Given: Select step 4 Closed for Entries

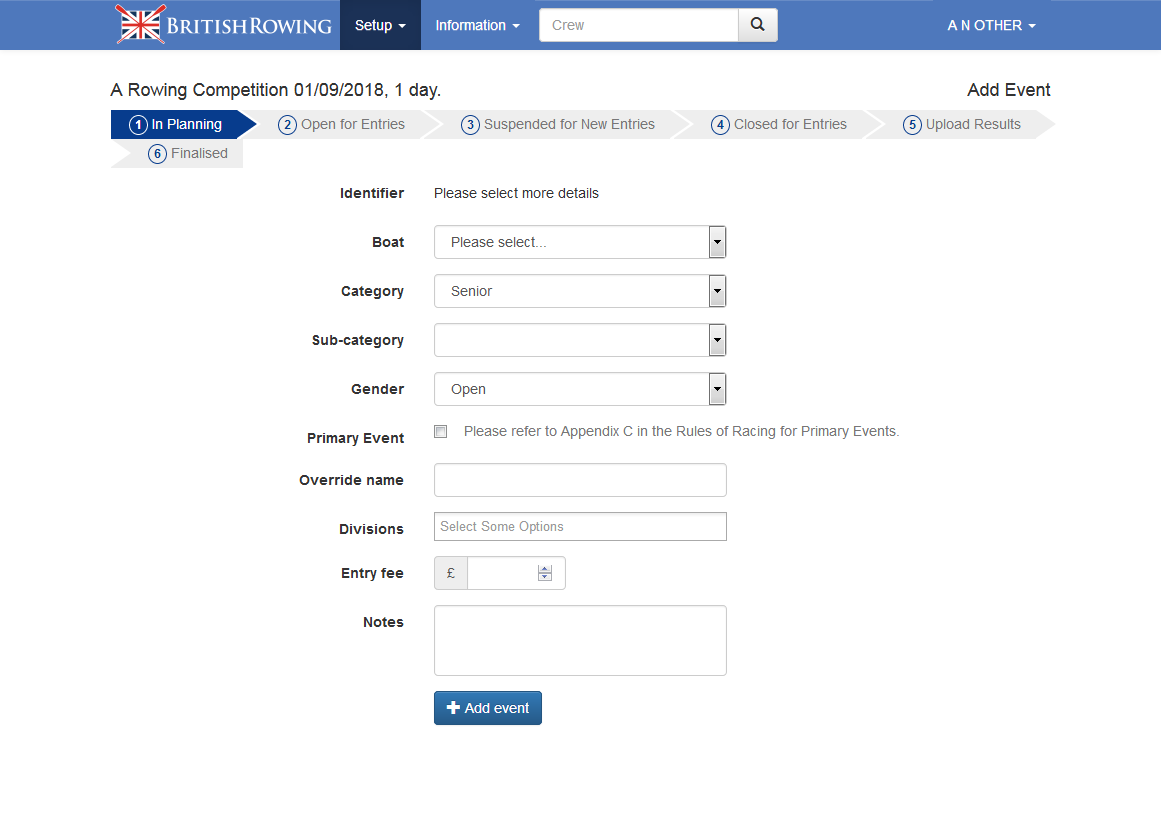Looking at the screenshot, I should coord(779,125).
